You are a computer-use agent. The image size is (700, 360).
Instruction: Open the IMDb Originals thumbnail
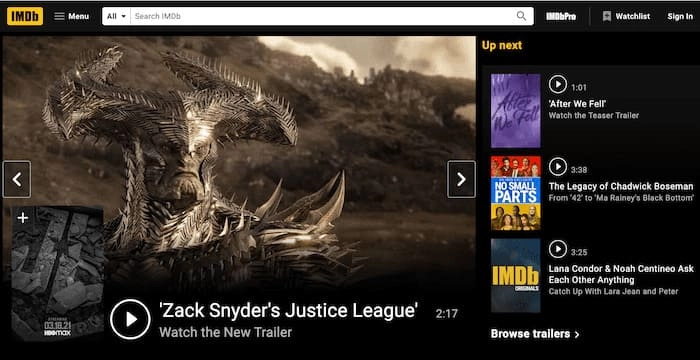(x=516, y=275)
